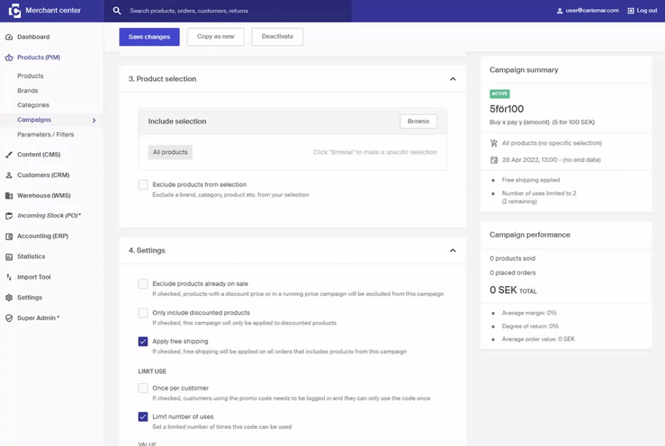The width and height of the screenshot is (665, 446).
Task: Go to Parameters / Filters menu item
Action: 45,134
